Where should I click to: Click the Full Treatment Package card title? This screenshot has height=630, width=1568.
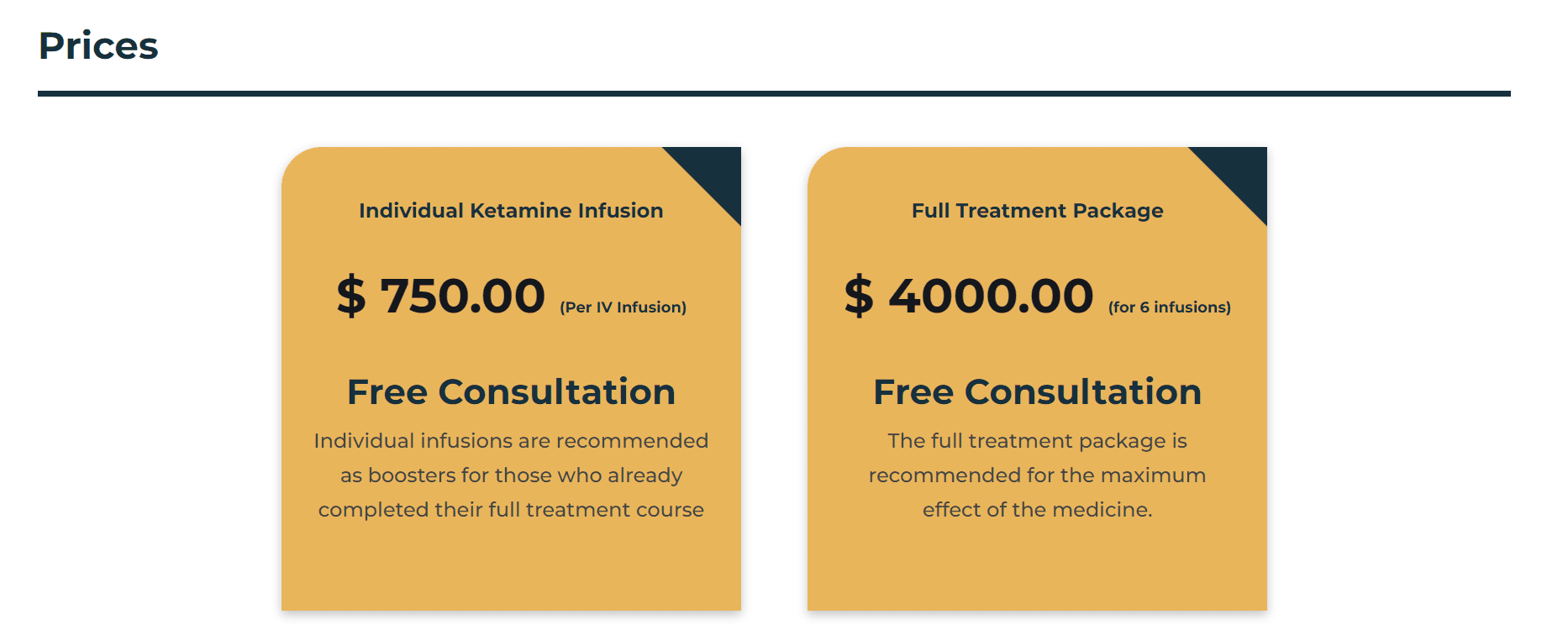(1037, 210)
